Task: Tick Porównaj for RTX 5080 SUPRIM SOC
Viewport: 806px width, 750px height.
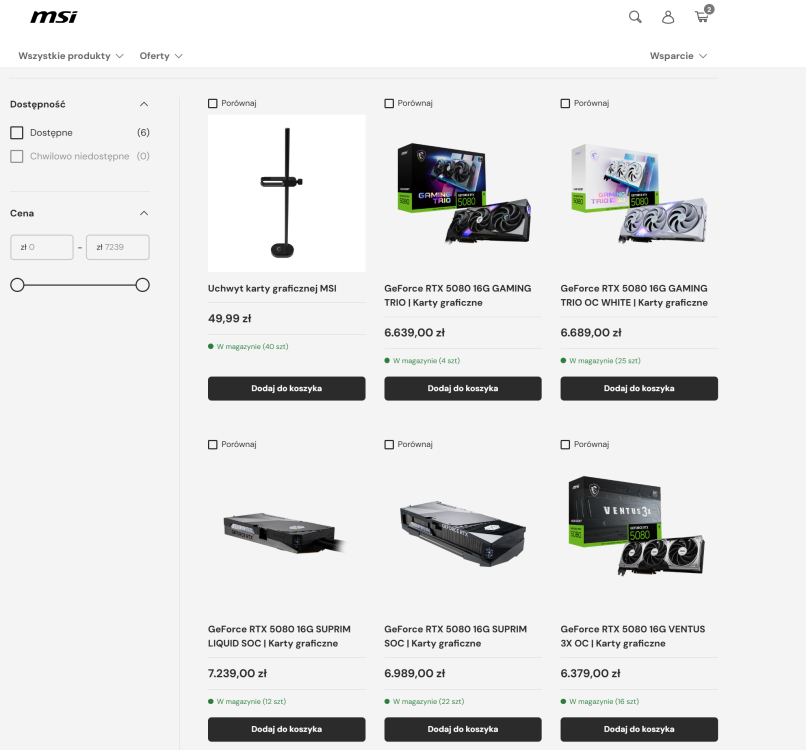Action: pyautogui.click(x=389, y=444)
